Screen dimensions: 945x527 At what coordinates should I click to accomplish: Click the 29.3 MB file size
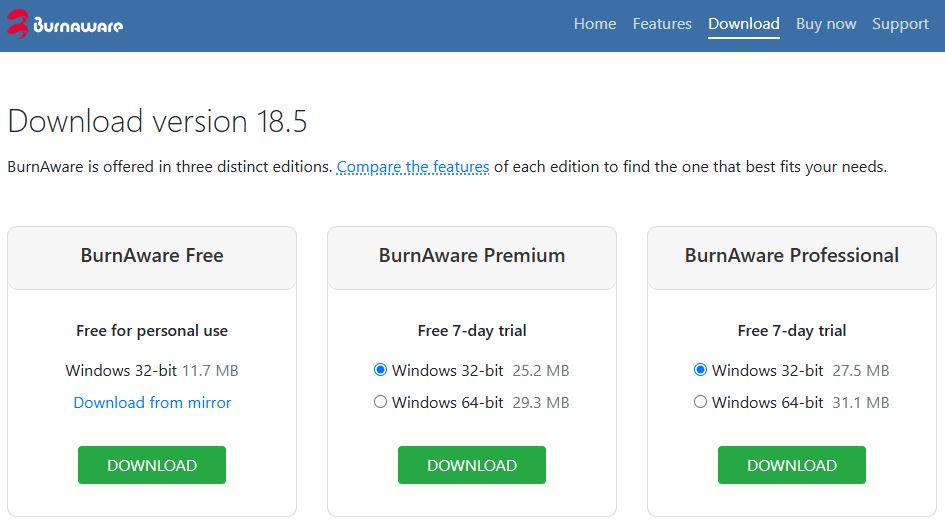[x=541, y=403]
